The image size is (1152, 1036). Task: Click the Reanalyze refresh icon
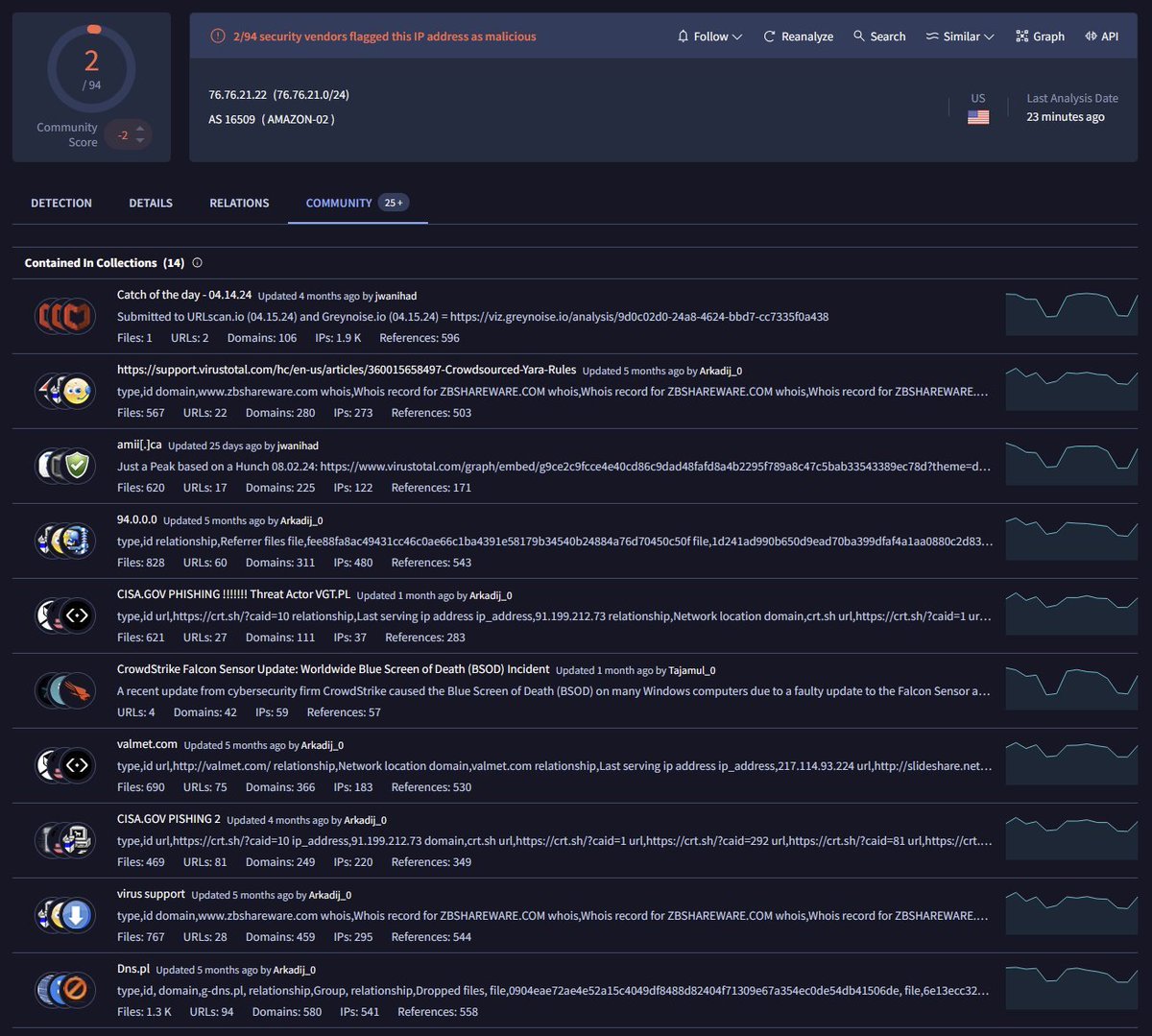(x=769, y=36)
